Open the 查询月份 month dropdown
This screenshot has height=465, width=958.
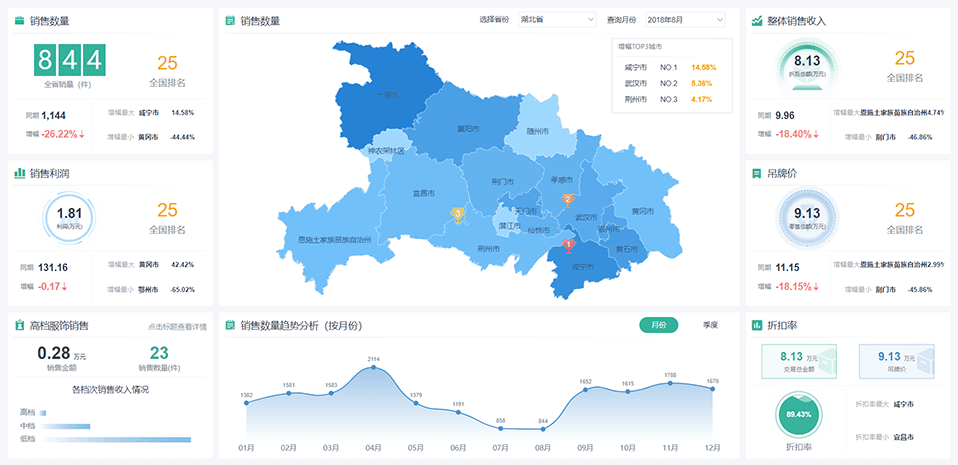[684, 20]
